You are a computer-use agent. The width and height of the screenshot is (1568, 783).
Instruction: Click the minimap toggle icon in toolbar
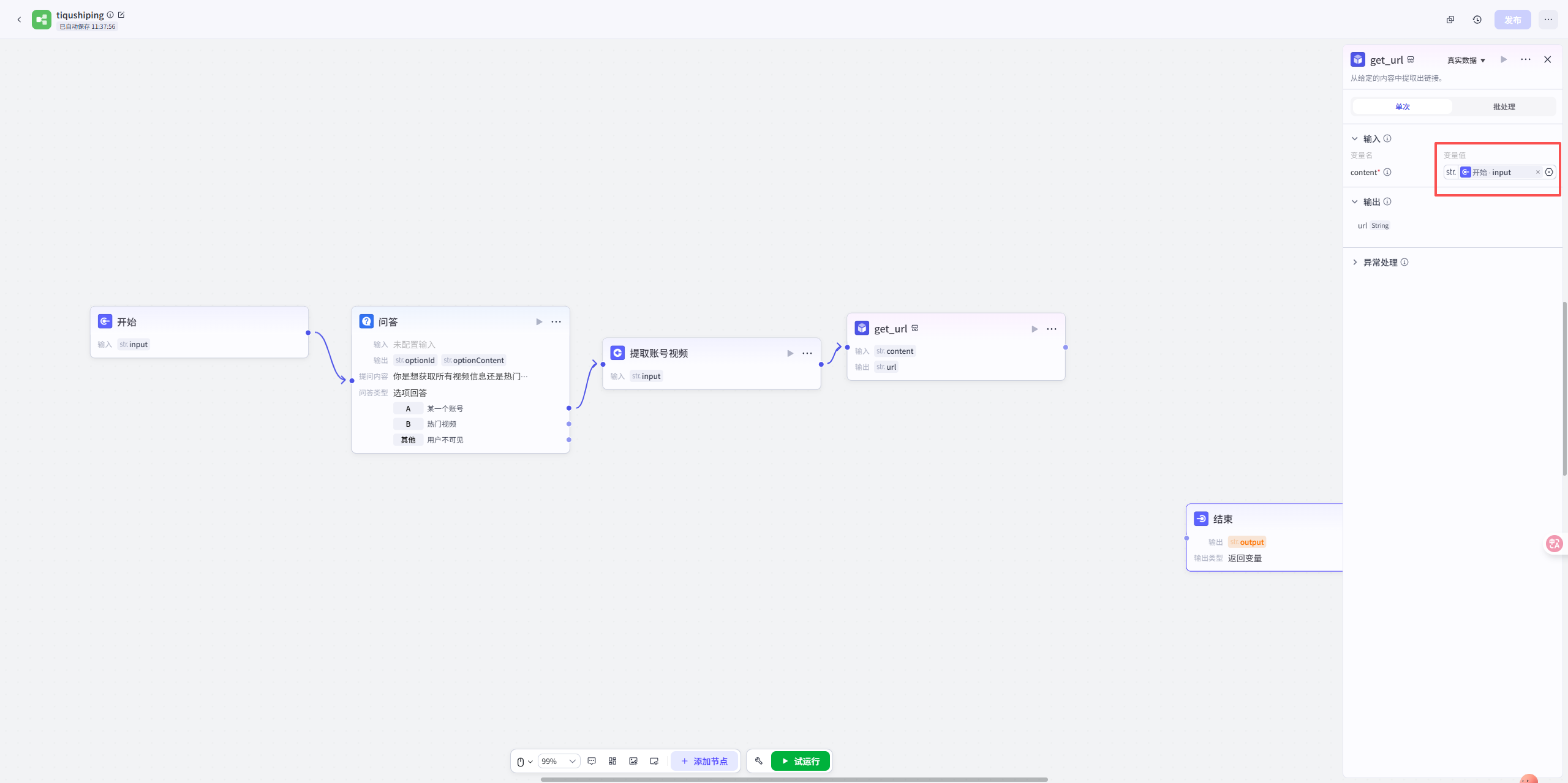(654, 761)
